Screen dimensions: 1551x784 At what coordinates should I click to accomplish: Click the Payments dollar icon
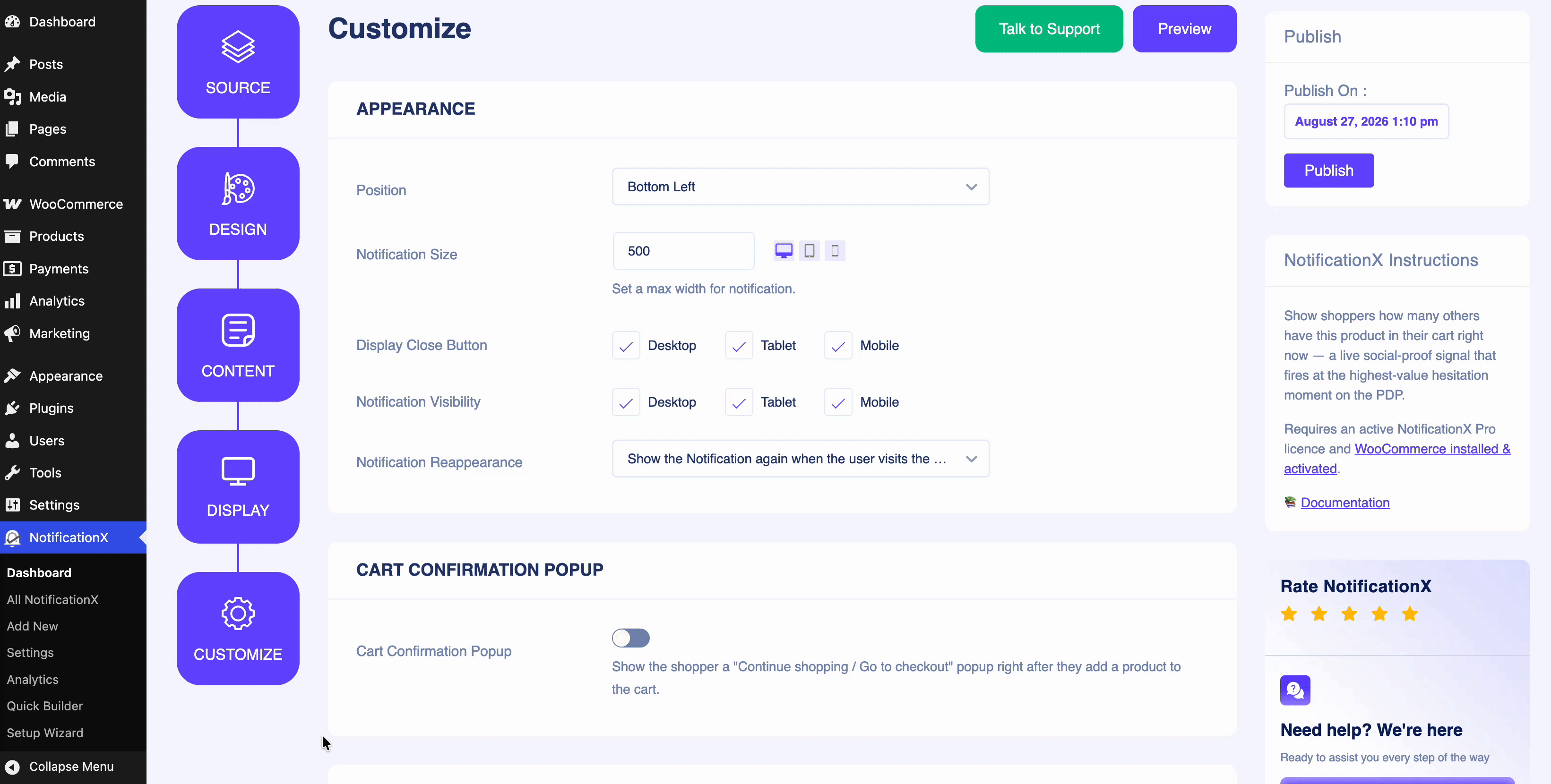tap(13, 268)
